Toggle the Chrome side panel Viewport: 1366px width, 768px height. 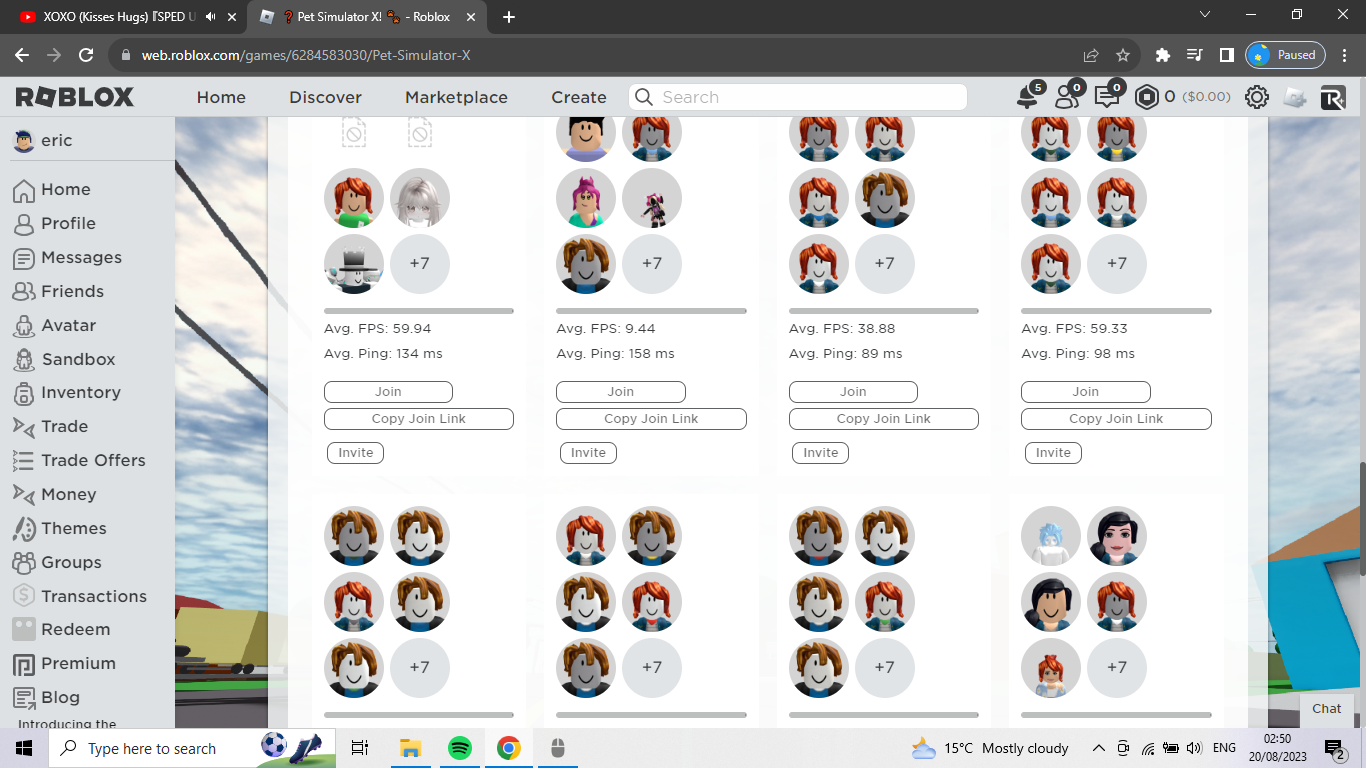click(1226, 55)
